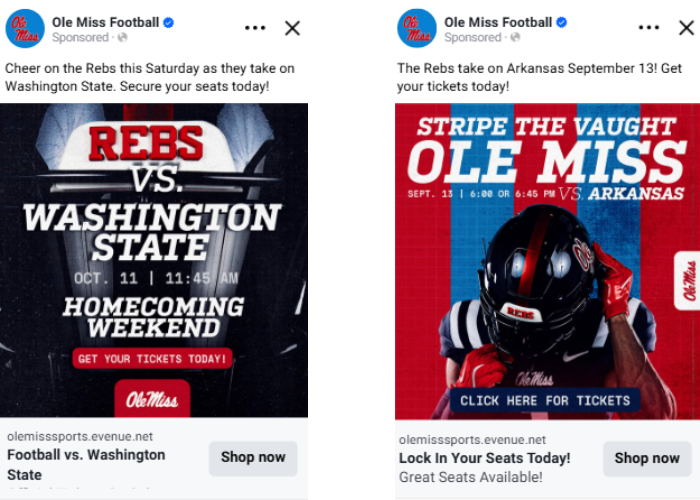
Task: Click Ole Miss profile logo on left ad
Action: (25, 28)
